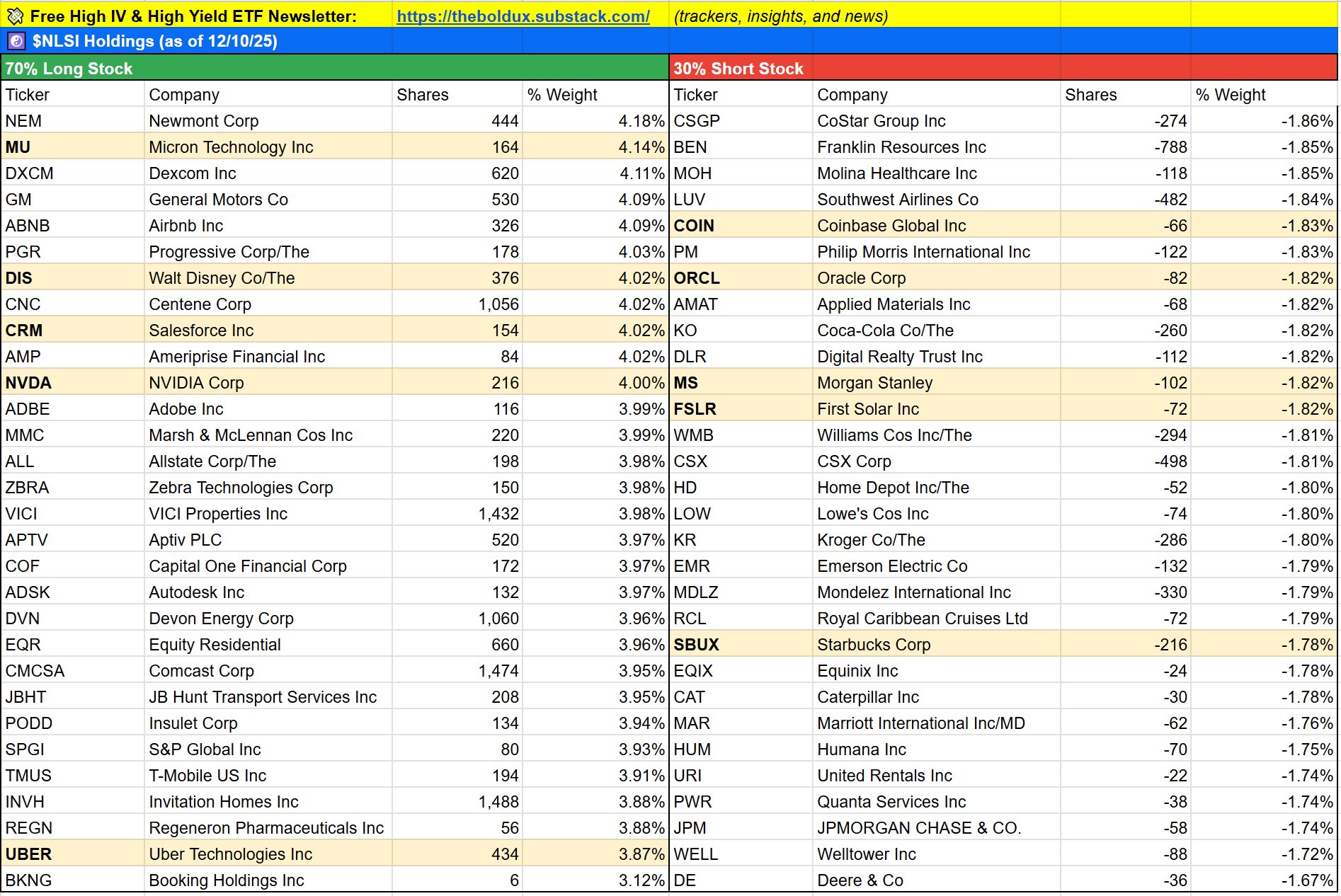The width and height of the screenshot is (1341, 896).
Task: Select the Royal Caribbean Cruises Ltd cell
Action: (937, 619)
